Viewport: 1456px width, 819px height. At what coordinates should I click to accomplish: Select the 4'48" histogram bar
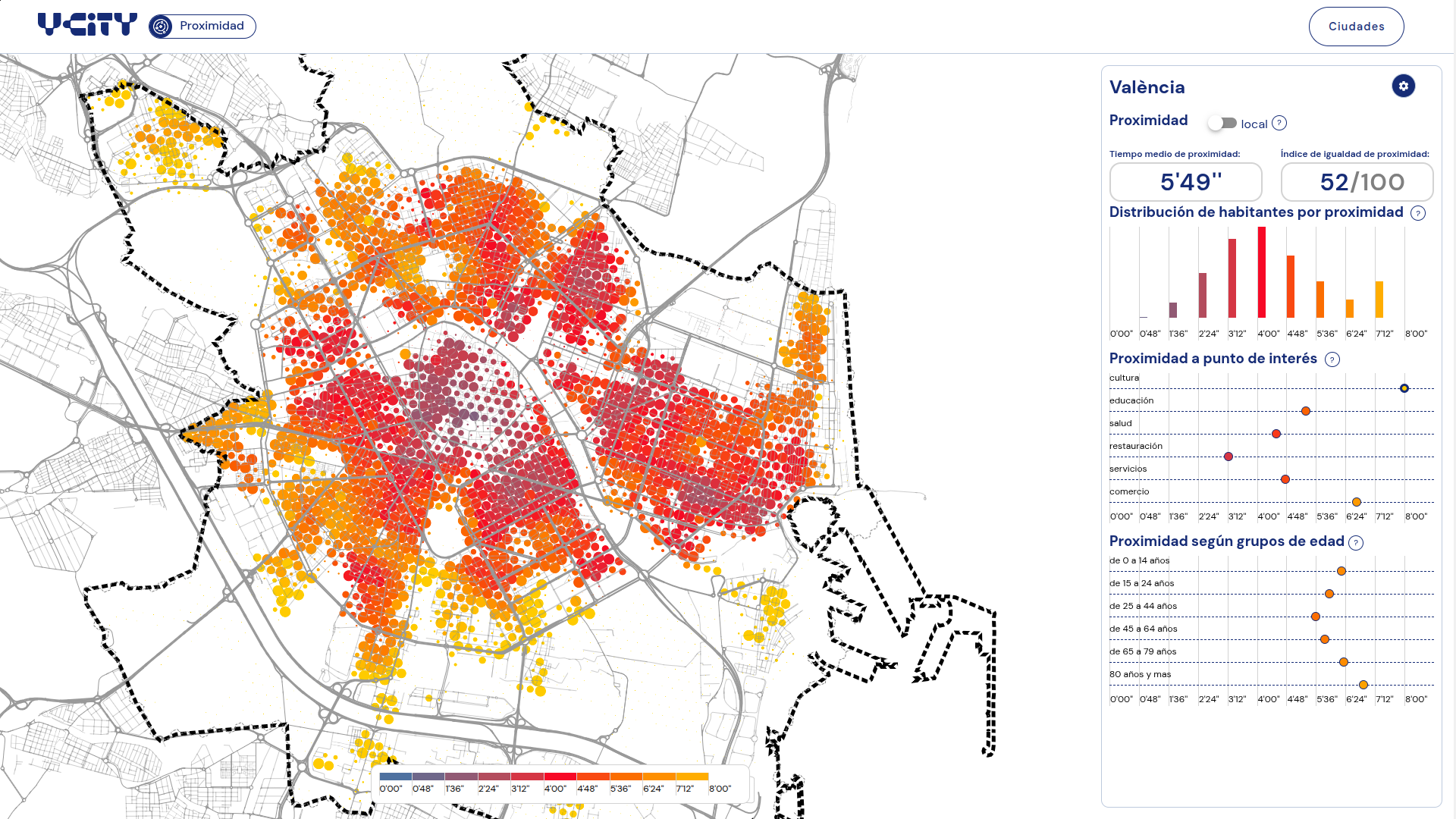(x=1291, y=287)
